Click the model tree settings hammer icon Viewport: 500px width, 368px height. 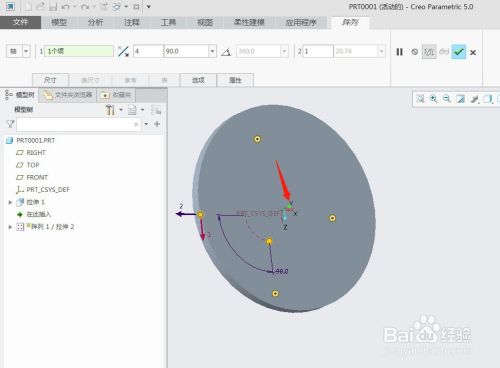click(110, 110)
